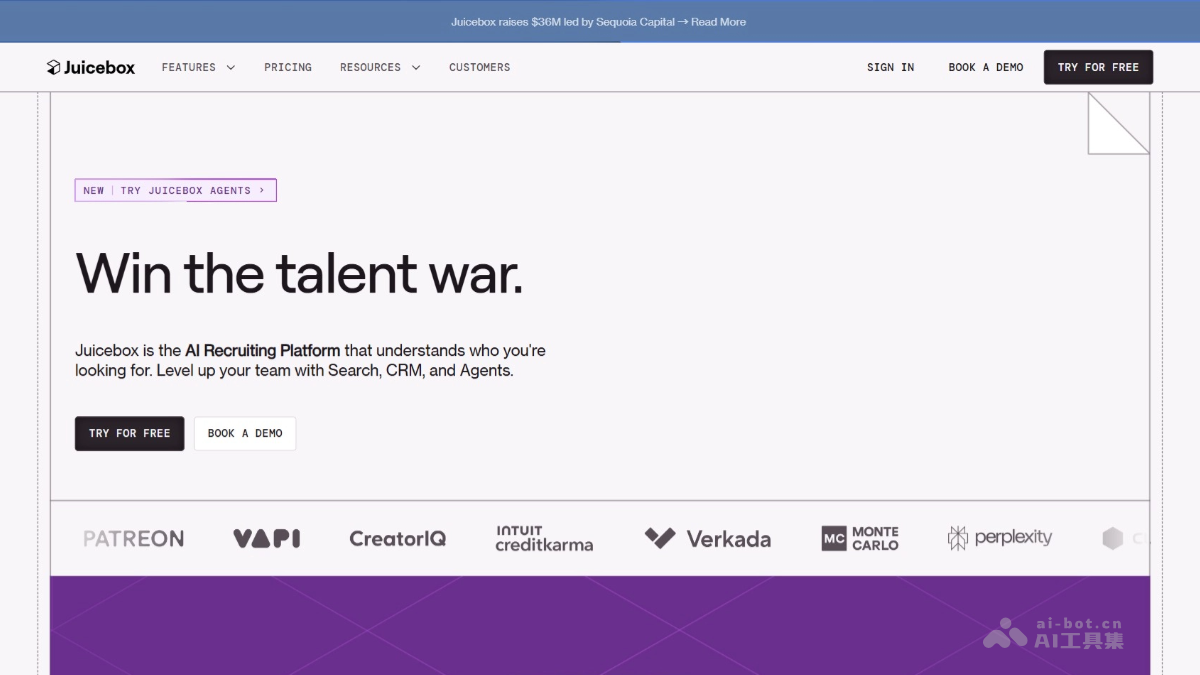Click the Patreon logo
Viewport: 1200px width, 675px height.
pos(133,538)
